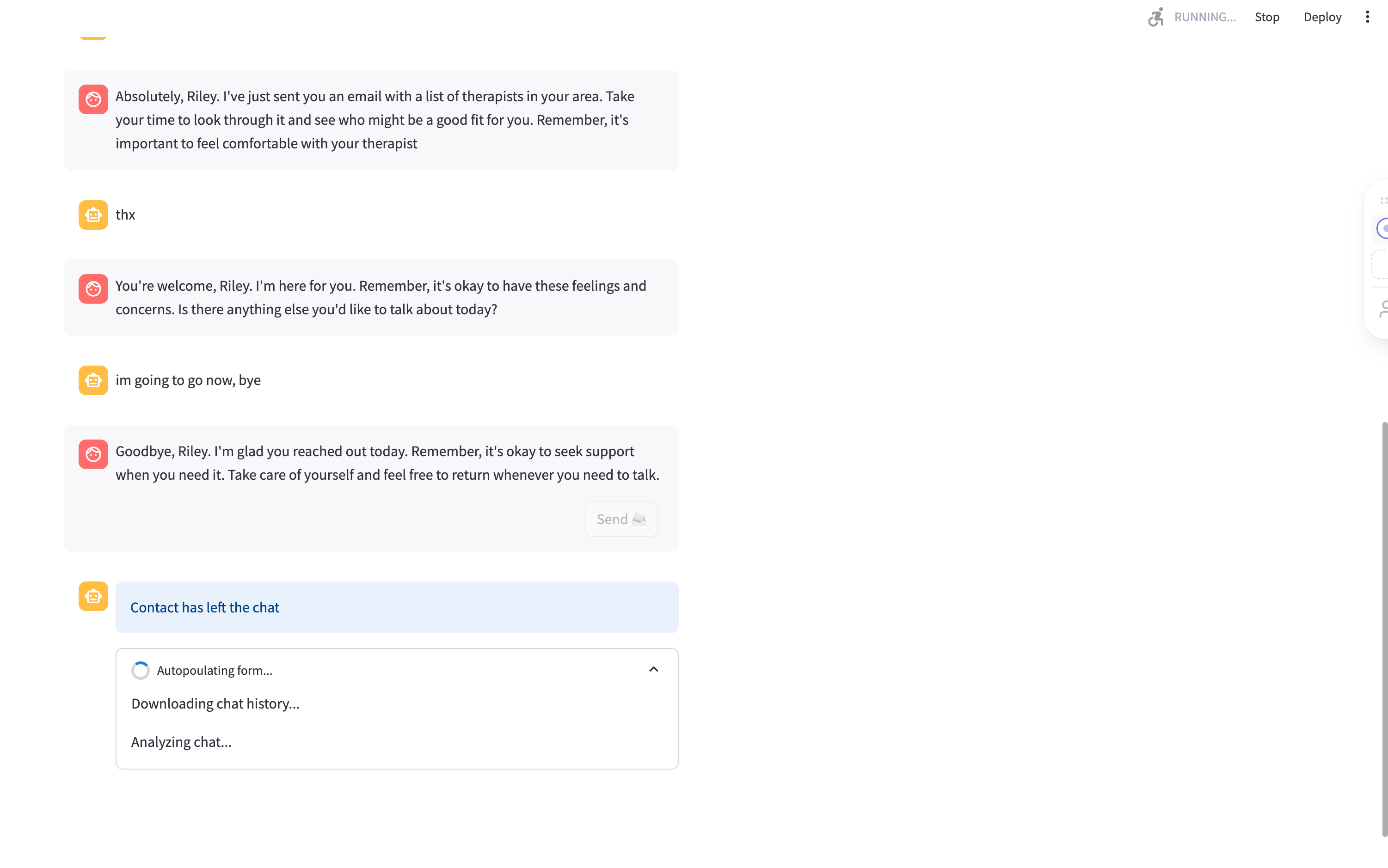
Task: Click the vertical page scrollbar thumb
Action: 1384,629
